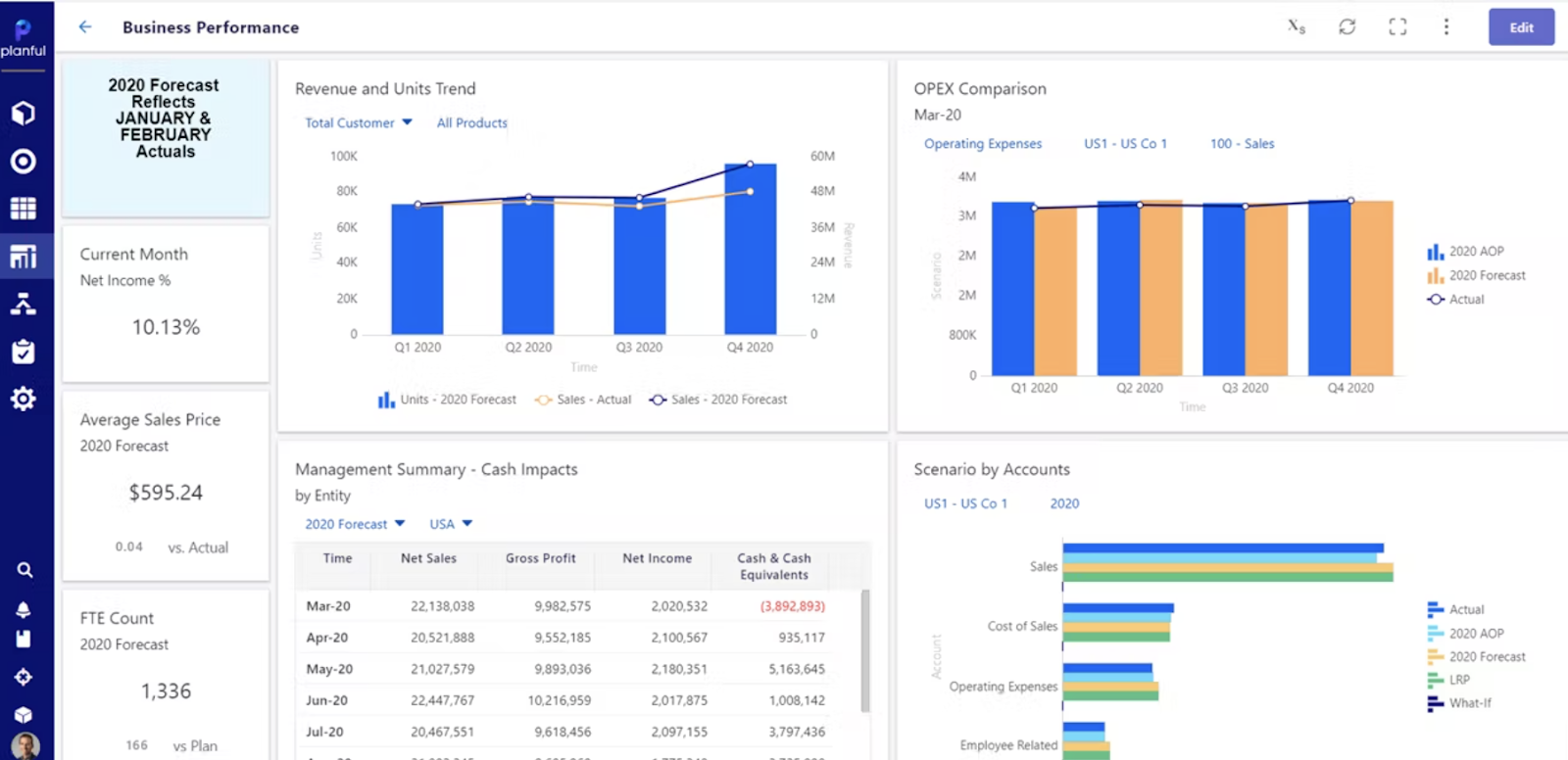Screen dimensions: 1568x760
Task: Click the Q4 2020 blue units bar
Action: [751, 249]
